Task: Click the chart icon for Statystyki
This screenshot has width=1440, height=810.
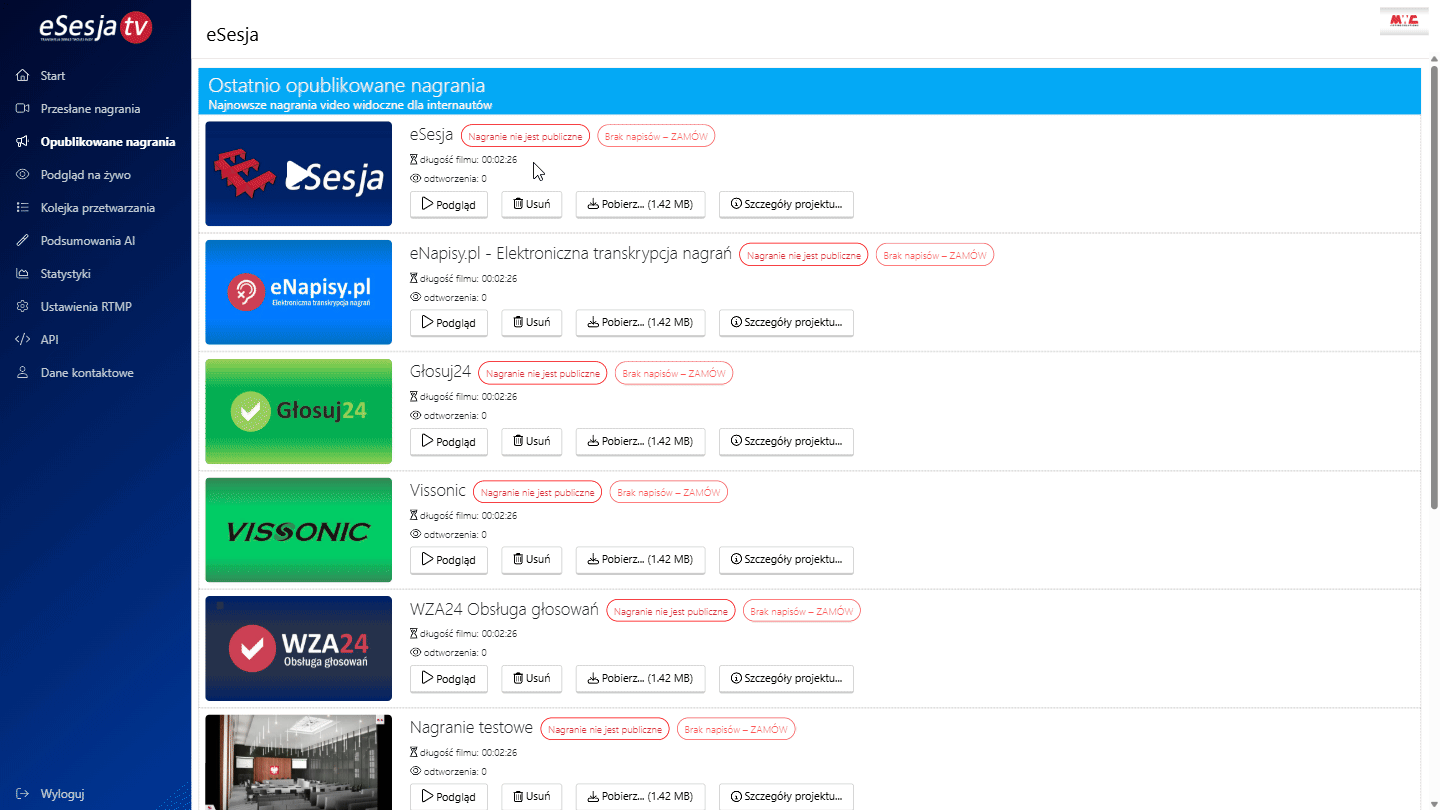Action: (x=22, y=274)
